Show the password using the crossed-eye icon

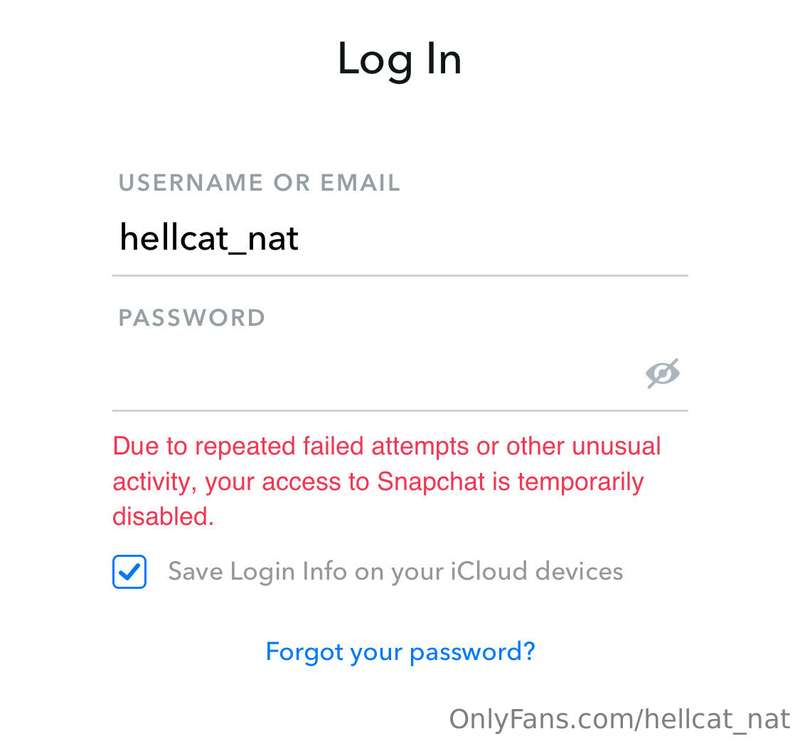click(662, 373)
